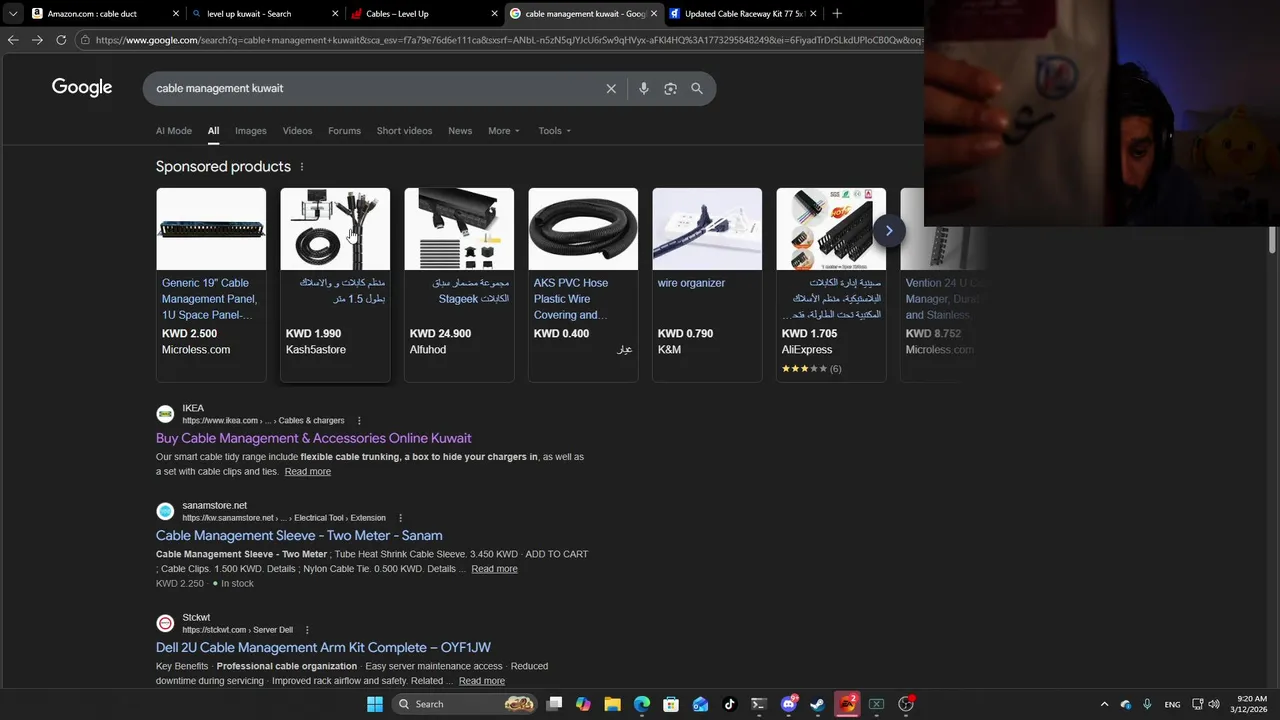Image resolution: width=1280 pixels, height=720 pixels.
Task: Open the three-dot menu beside sanamstore result
Action: [x=400, y=518]
